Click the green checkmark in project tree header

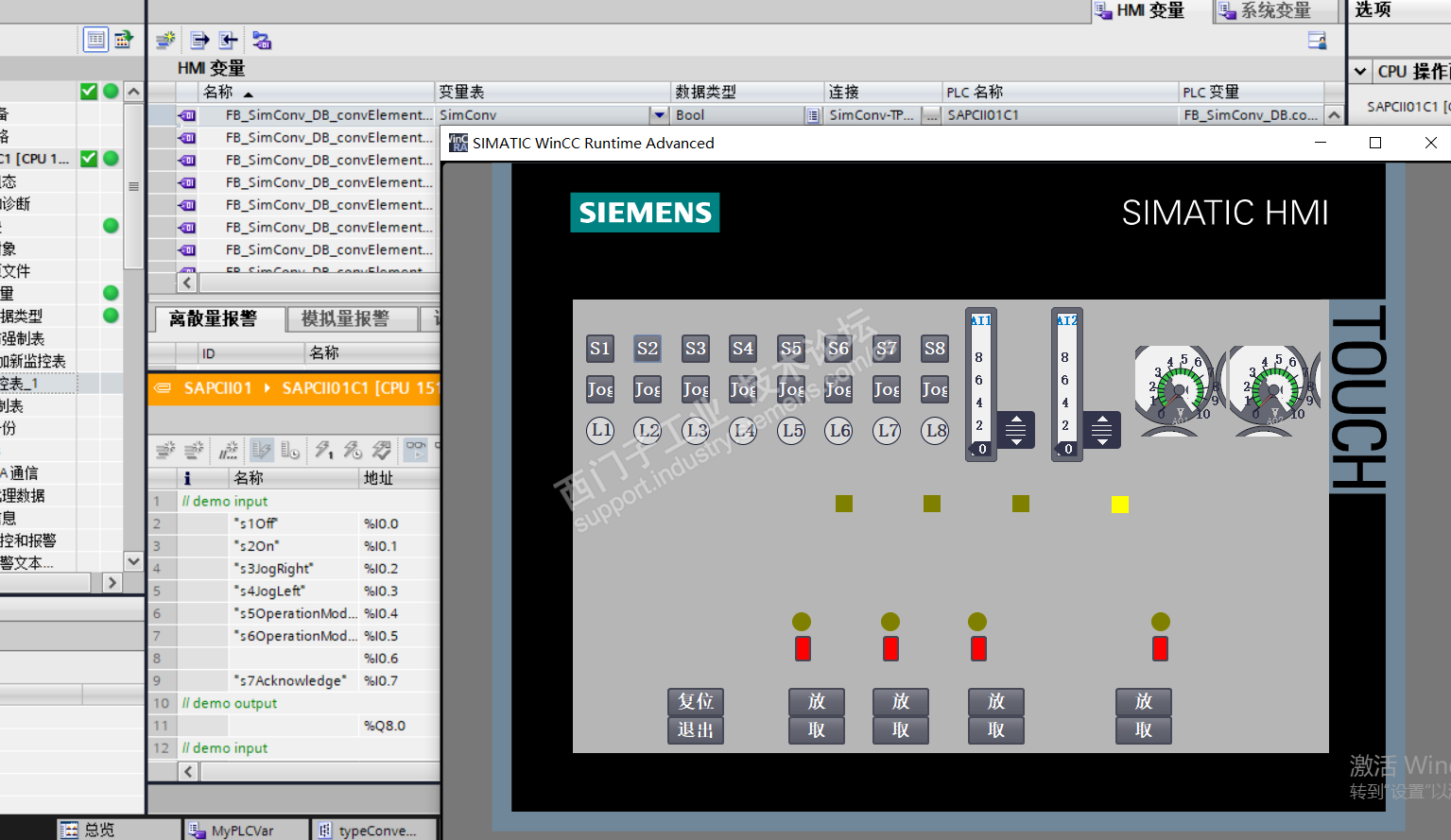(x=89, y=92)
